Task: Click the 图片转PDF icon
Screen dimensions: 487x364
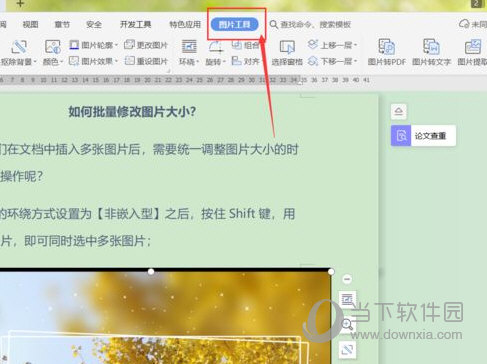Action: point(387,47)
